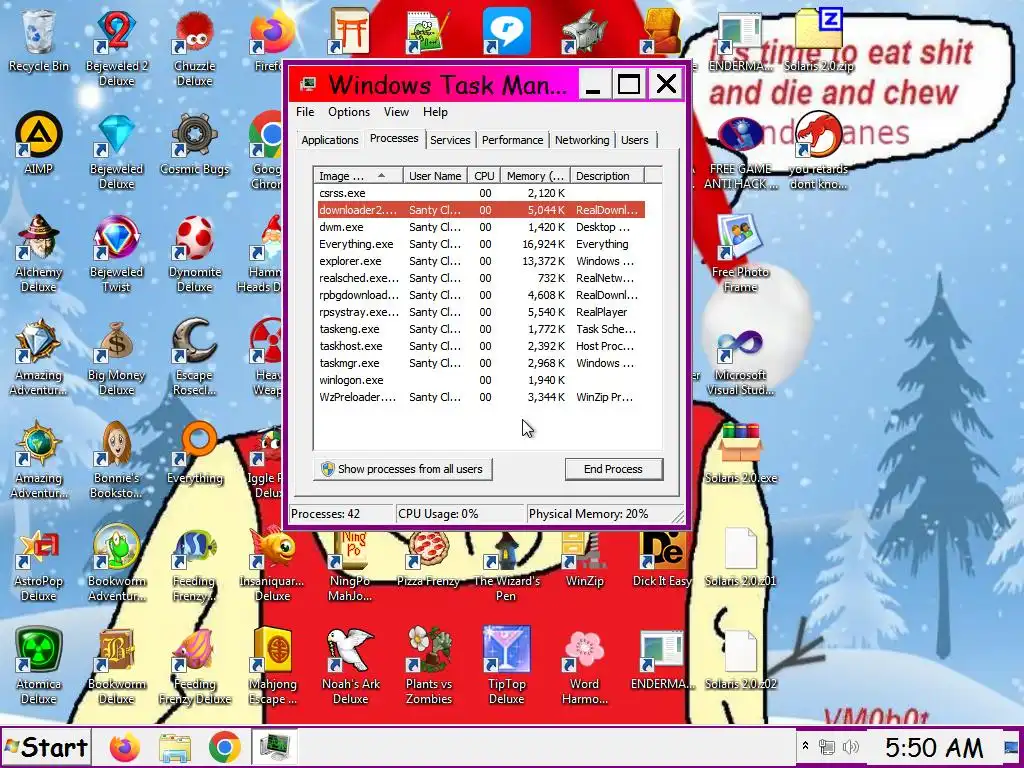Image resolution: width=1024 pixels, height=768 pixels.
Task: Select the Word Harmony flower icon
Action: pyautogui.click(x=584, y=666)
